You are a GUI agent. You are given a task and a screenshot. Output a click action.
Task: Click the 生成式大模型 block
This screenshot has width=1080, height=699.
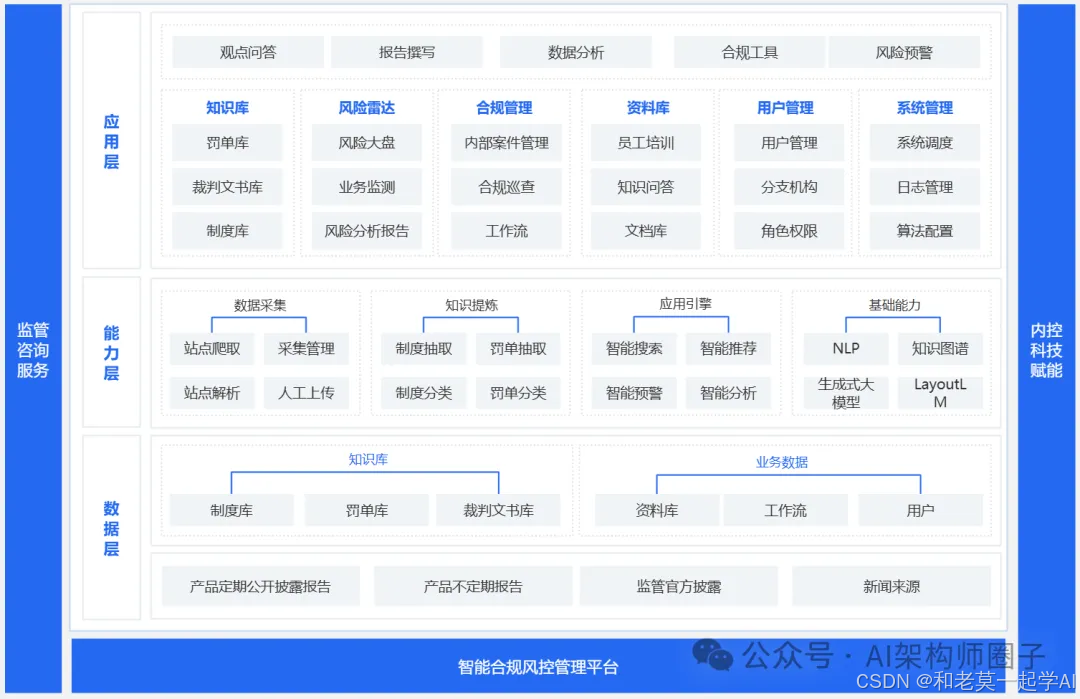coord(845,392)
